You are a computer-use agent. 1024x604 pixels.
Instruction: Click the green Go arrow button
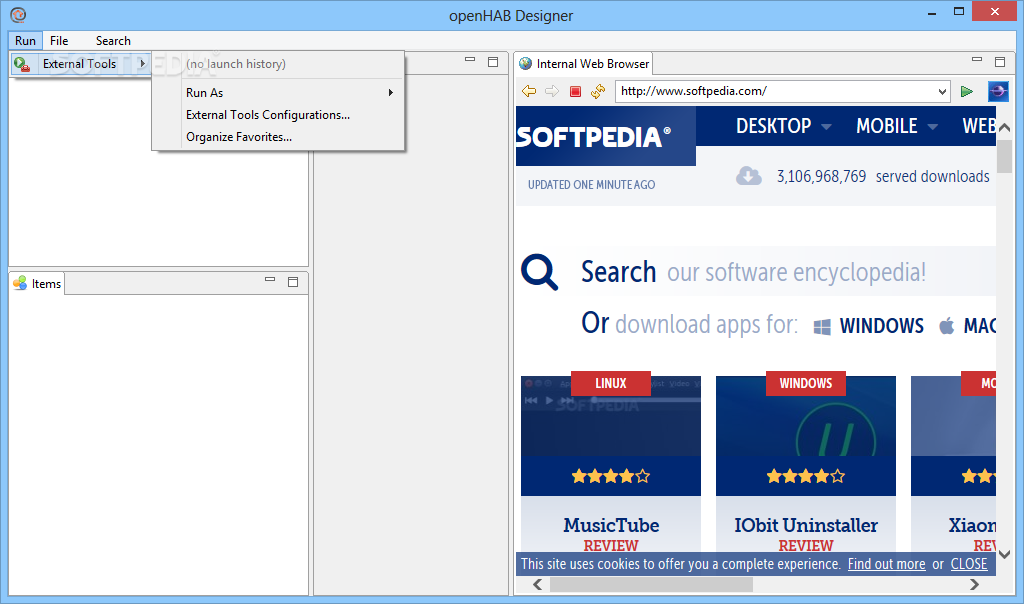click(967, 91)
